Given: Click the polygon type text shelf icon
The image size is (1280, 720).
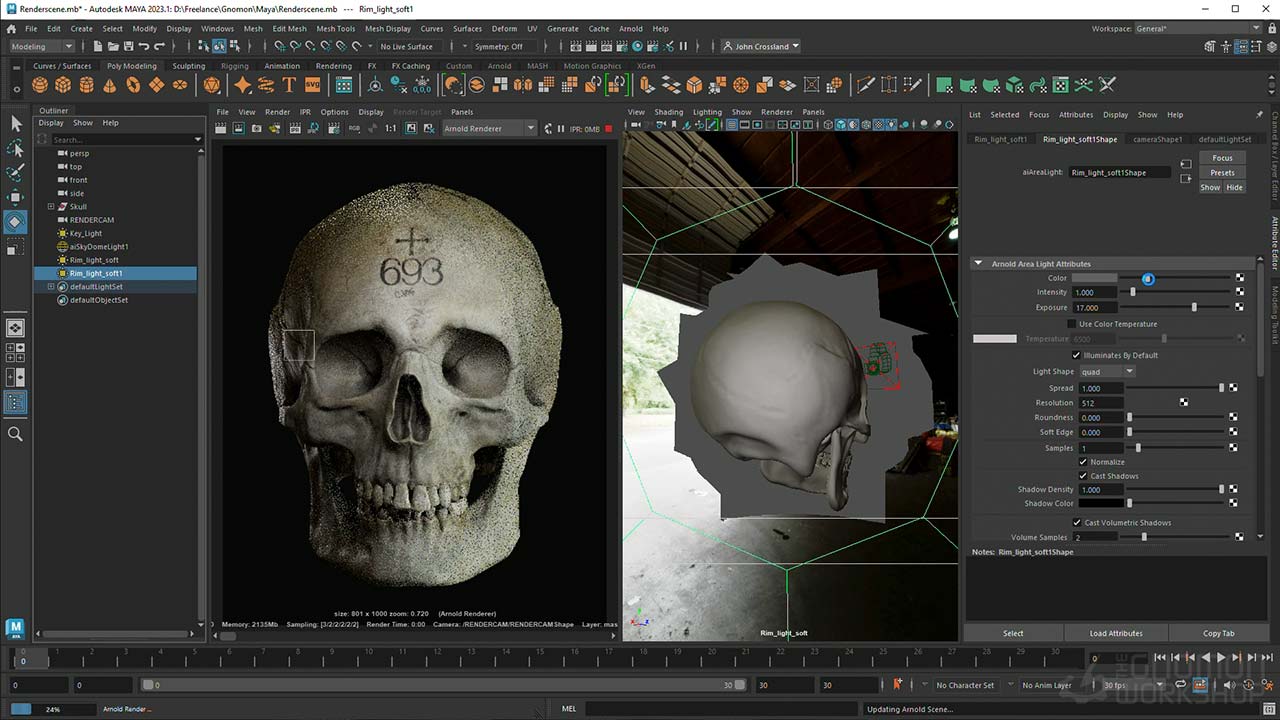Looking at the screenshot, I should 289,86.
